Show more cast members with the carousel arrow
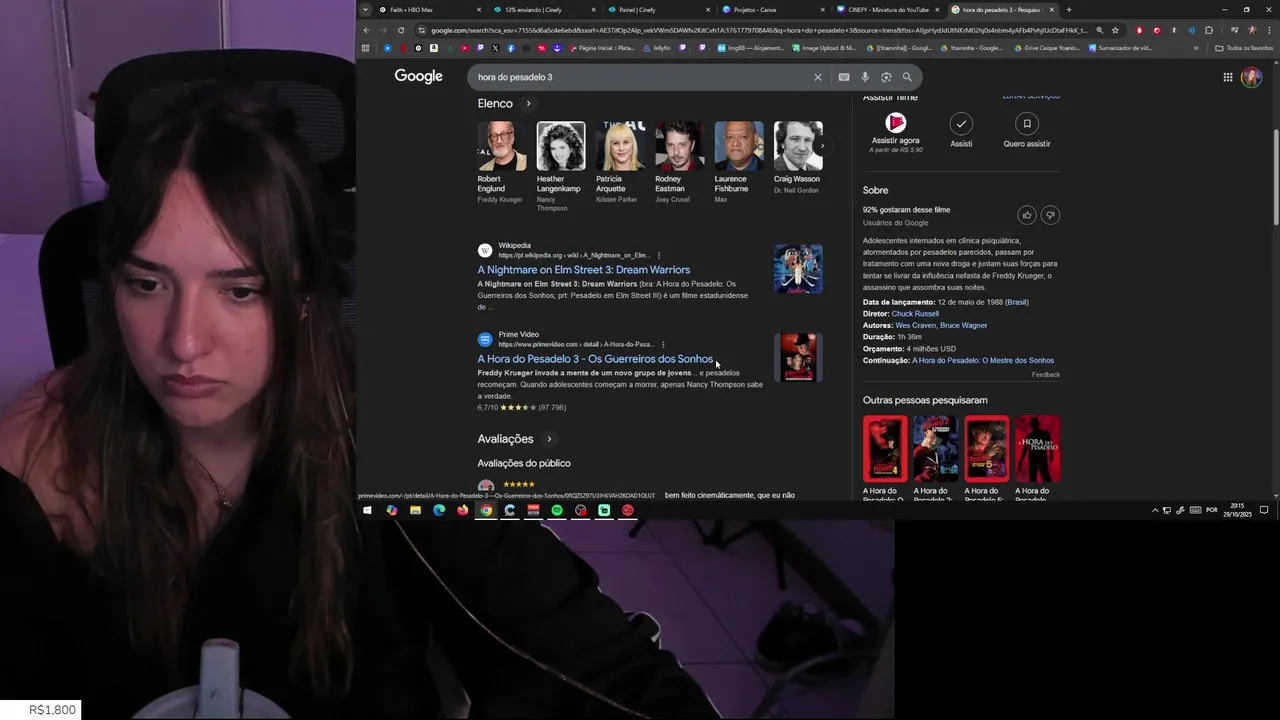Screen dimensions: 1280x720 822,146
